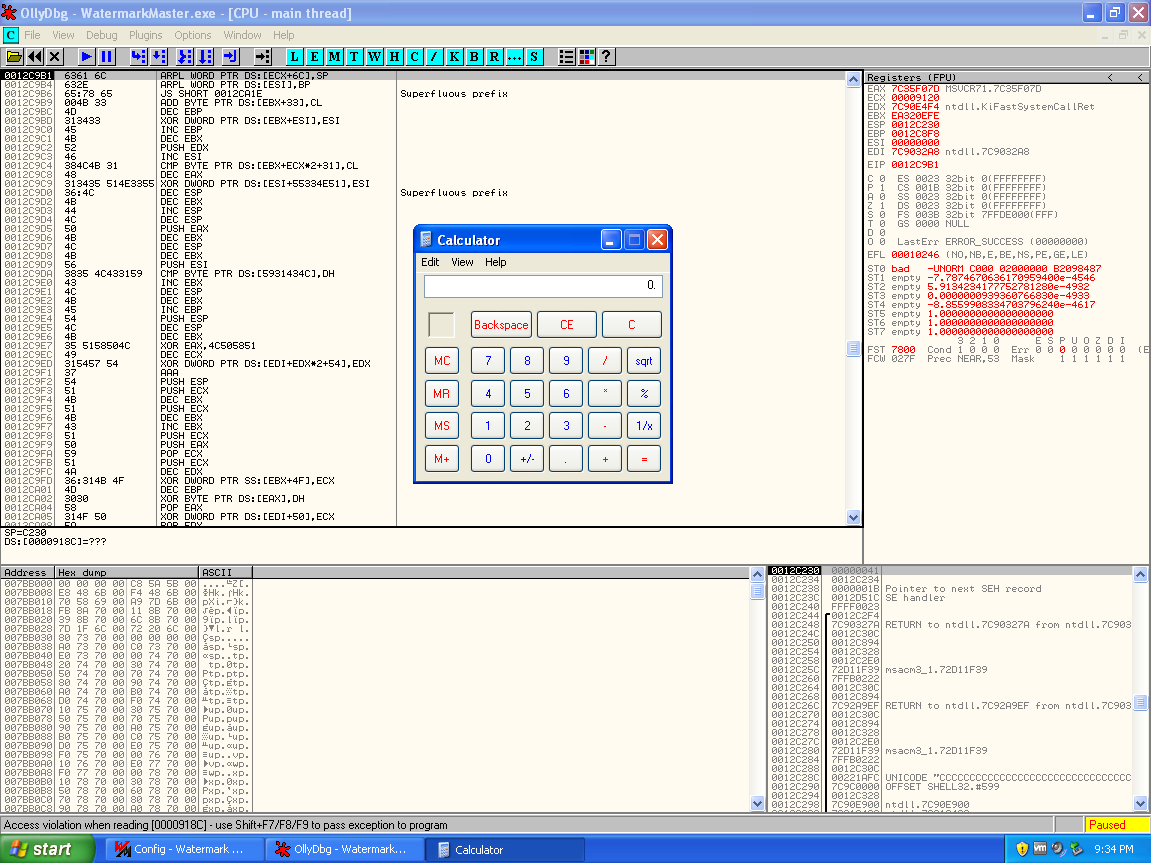
Task: Click the Trace over toolbar icon
Action: [205, 57]
